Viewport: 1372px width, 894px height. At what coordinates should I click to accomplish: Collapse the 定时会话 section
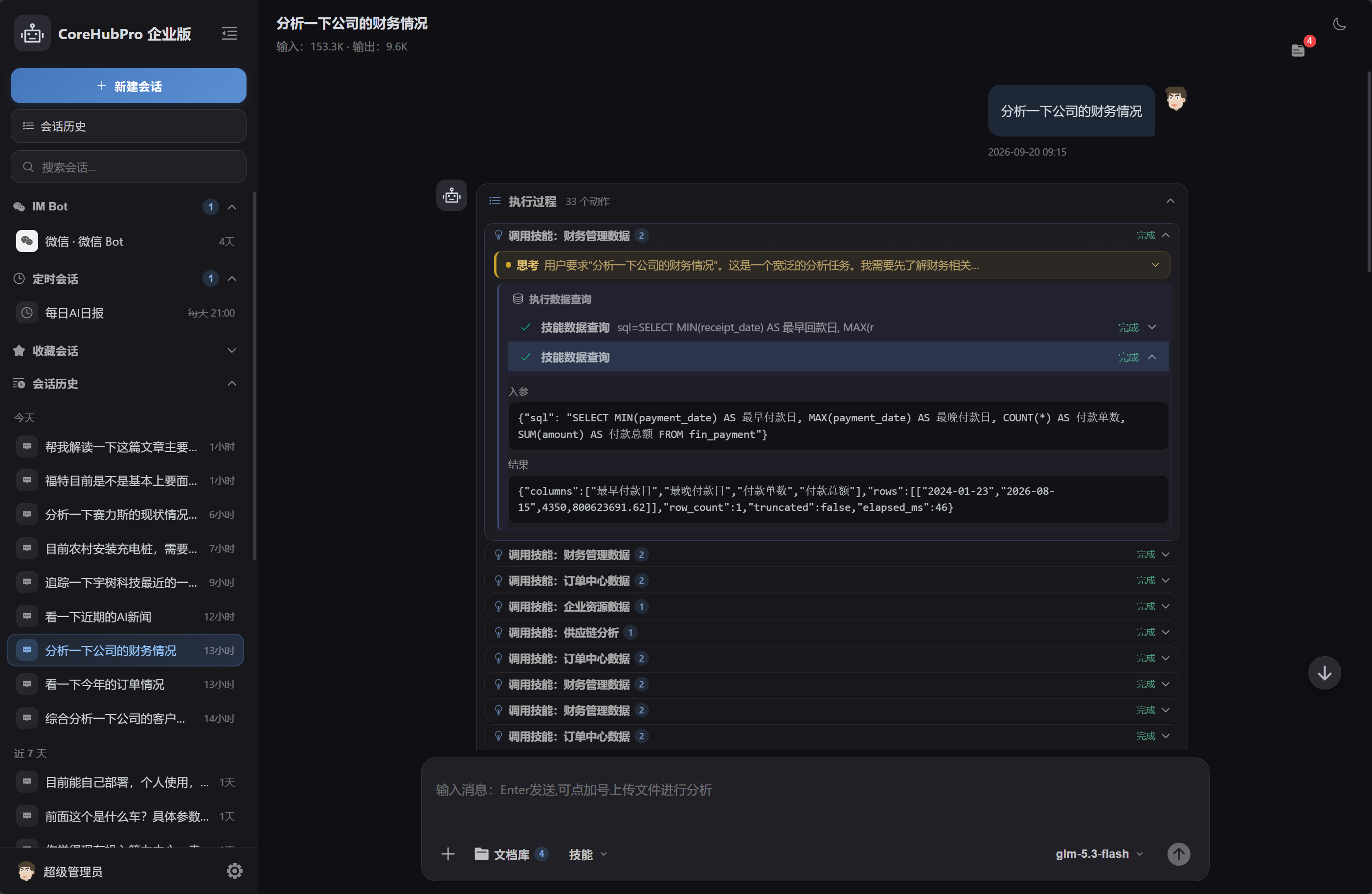click(x=232, y=278)
